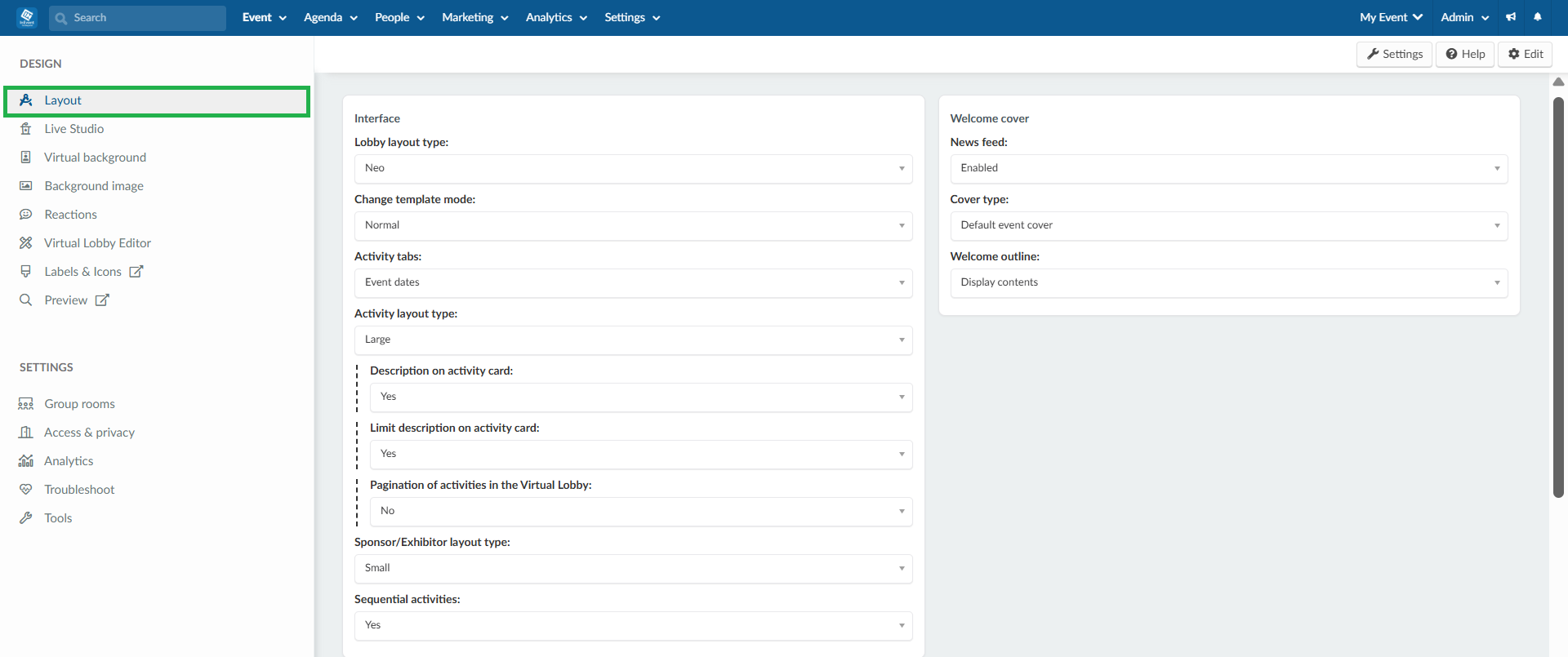Click the Edit button
The image size is (1568, 657).
(1525, 54)
